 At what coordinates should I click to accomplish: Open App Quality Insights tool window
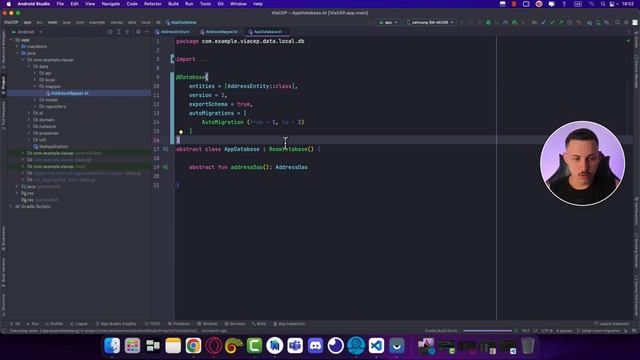pyautogui.click(x=116, y=324)
